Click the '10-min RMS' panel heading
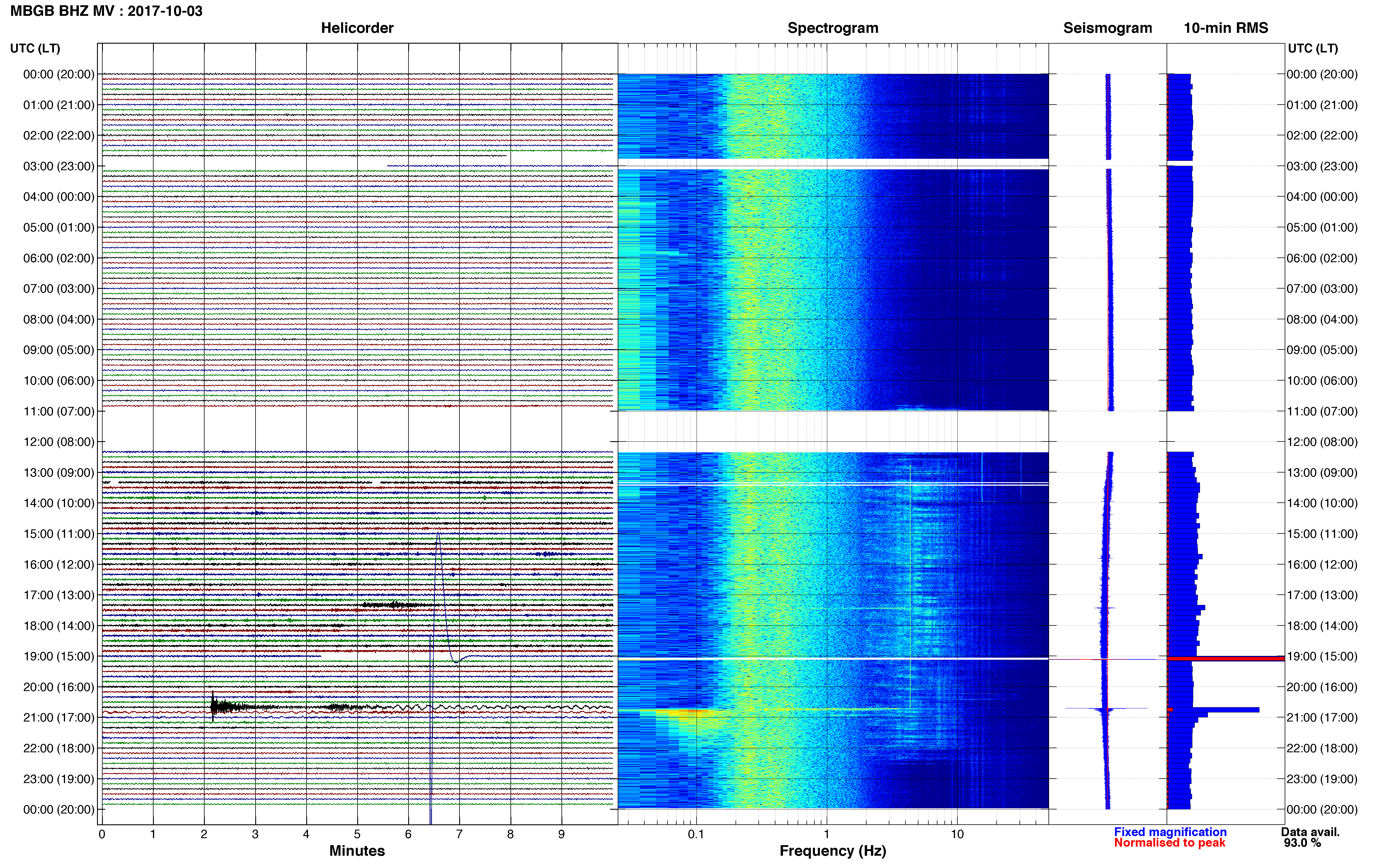The width and height of the screenshot is (1389, 868). tap(1226, 28)
